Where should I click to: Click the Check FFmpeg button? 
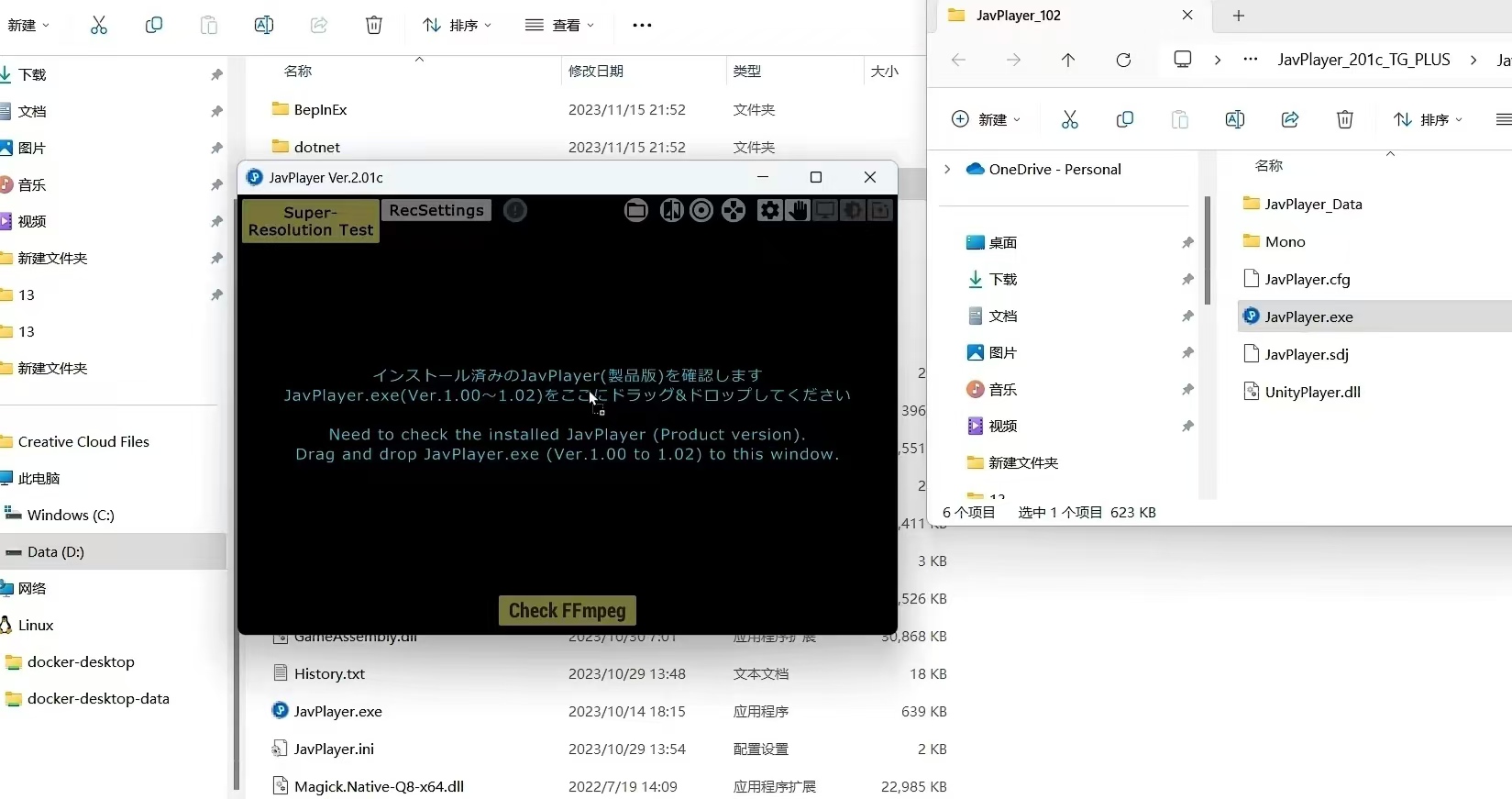[568, 611]
